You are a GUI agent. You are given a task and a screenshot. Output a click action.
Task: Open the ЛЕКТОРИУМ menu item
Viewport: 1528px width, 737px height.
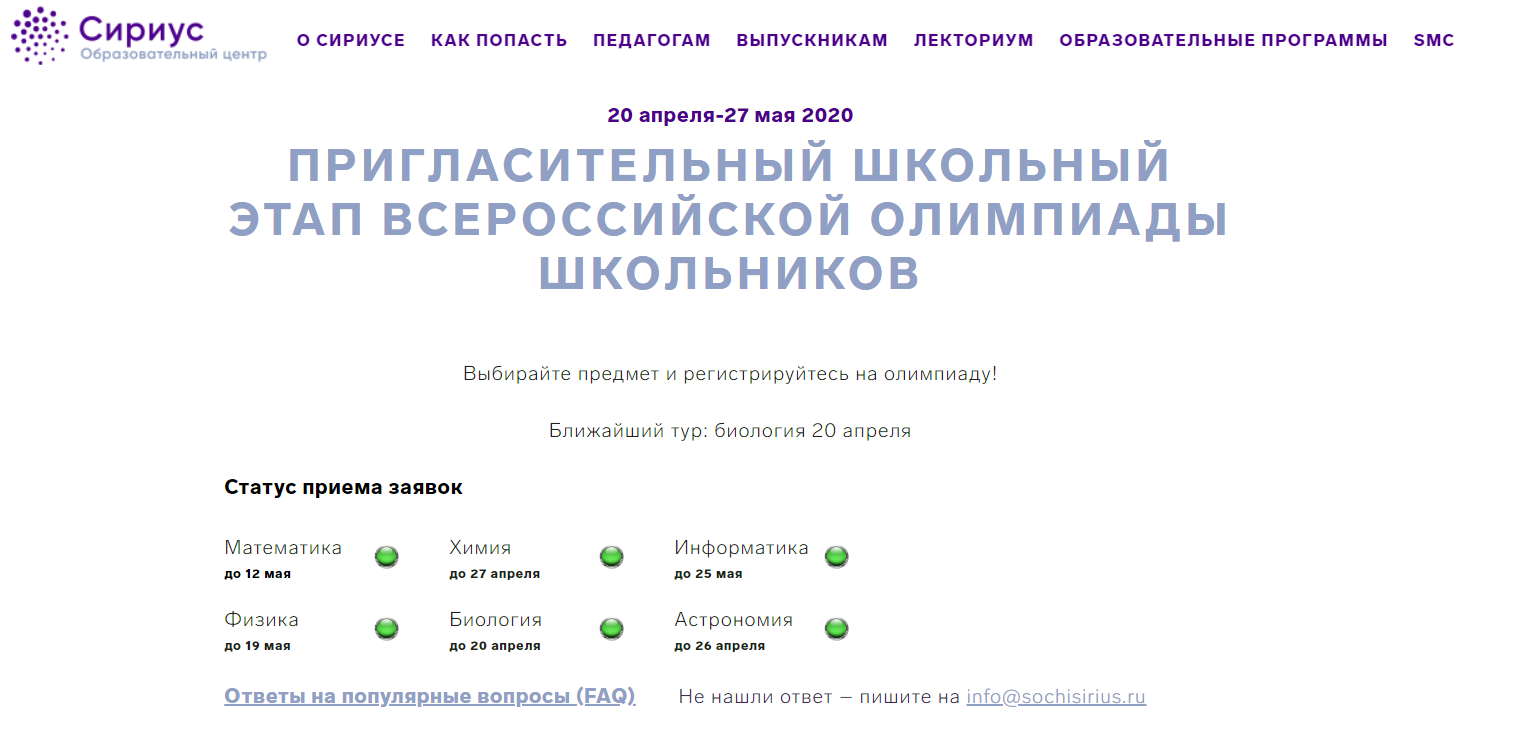coord(974,41)
